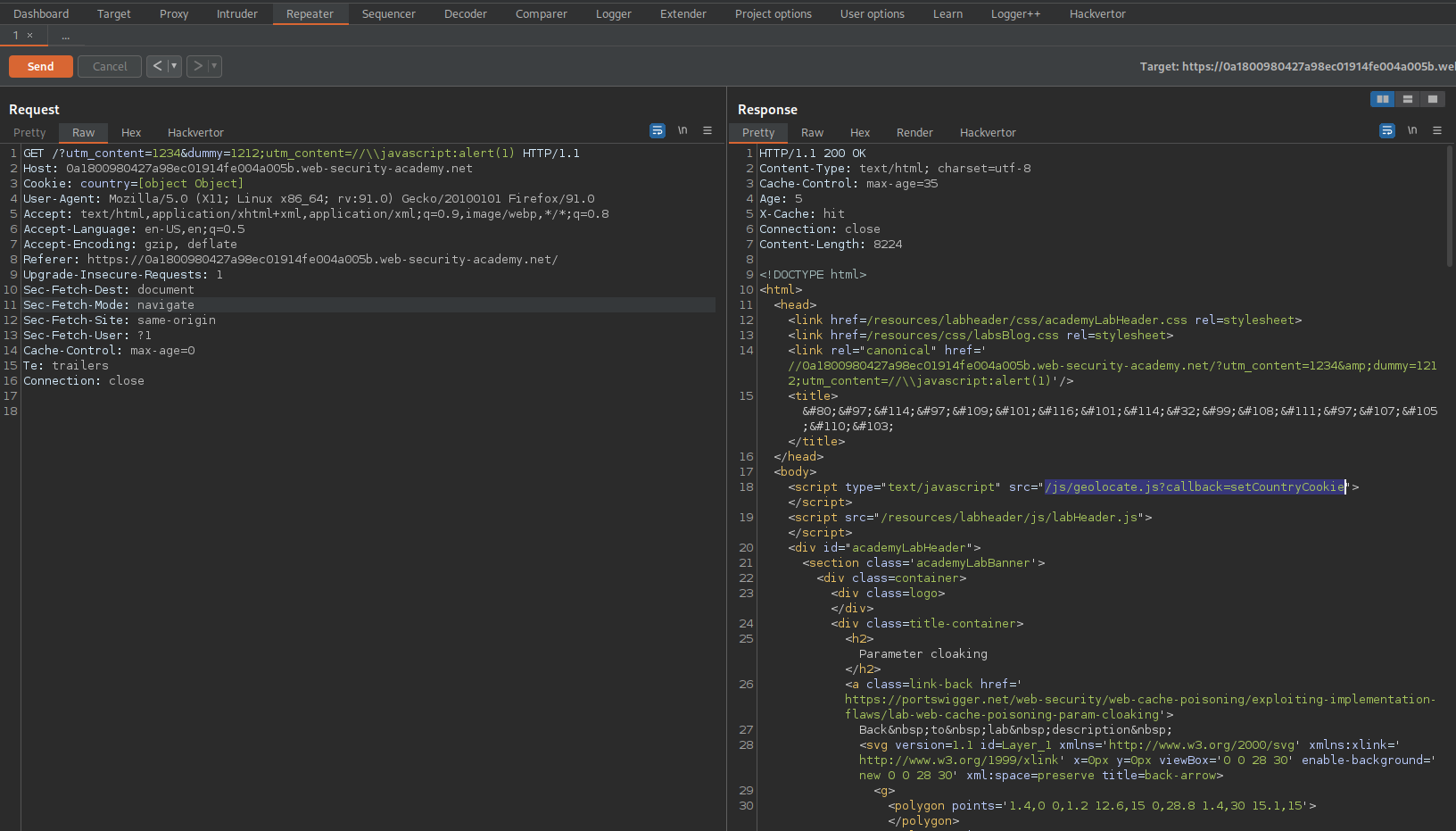This screenshot has width=1456, height=831.
Task: Go to the Comparer tab
Action: tap(541, 13)
